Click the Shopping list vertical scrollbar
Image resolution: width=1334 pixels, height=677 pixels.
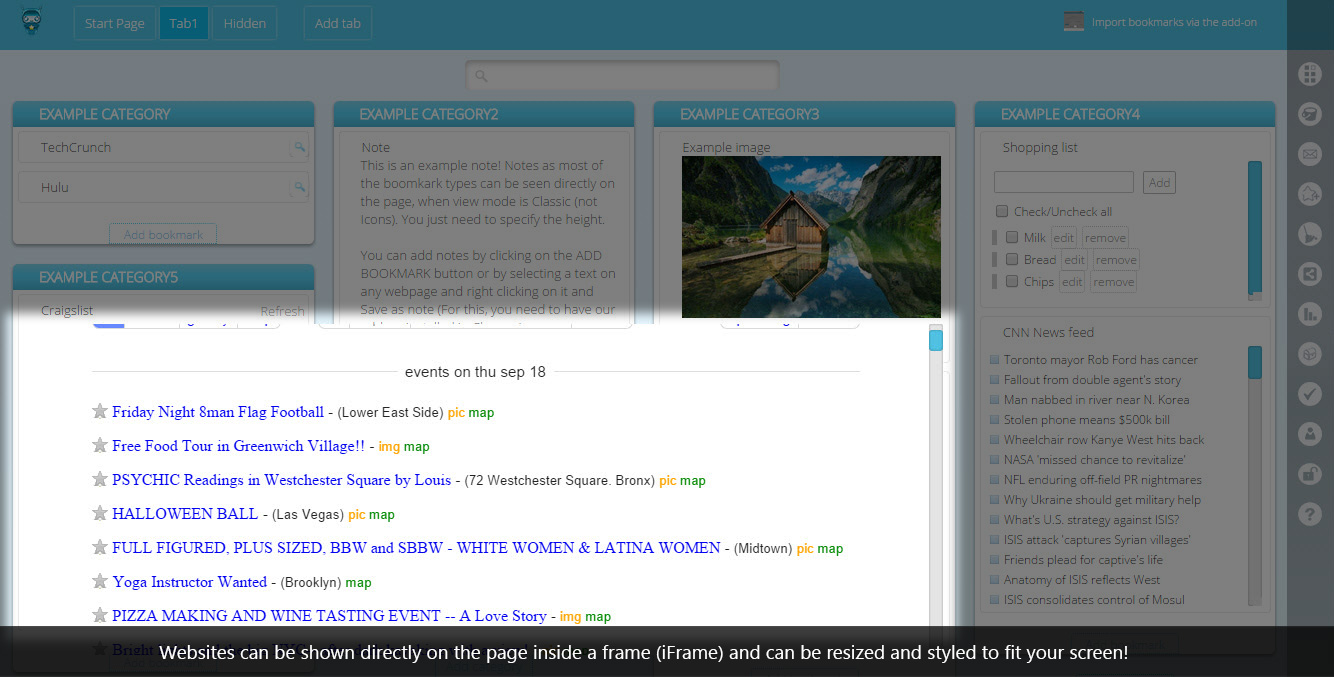point(1255,230)
